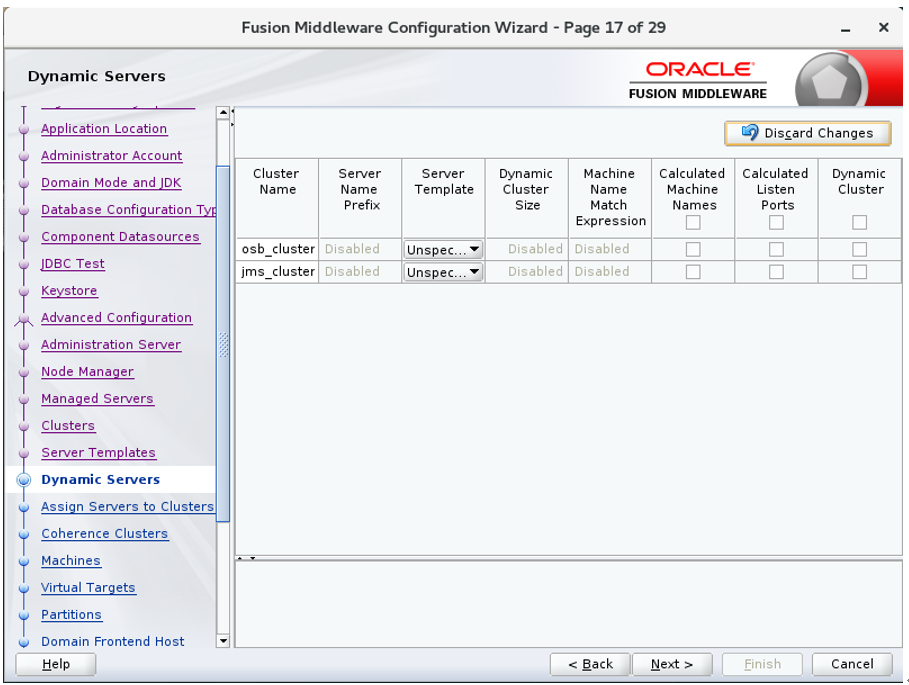909x685 pixels.
Task: Click the greyed-out Finish button
Action: pyautogui.click(x=762, y=664)
